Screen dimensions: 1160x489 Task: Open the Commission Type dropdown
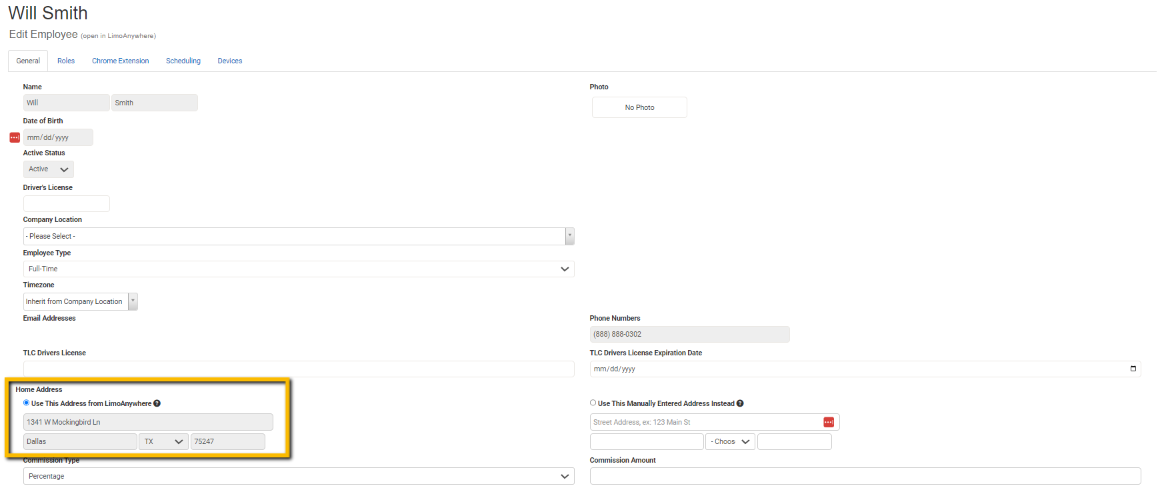point(298,477)
